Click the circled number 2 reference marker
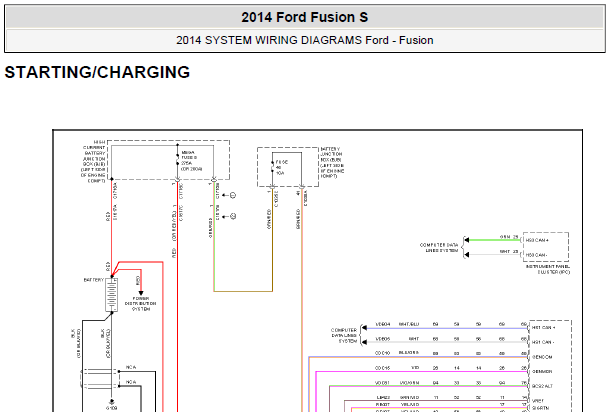 [233, 216]
